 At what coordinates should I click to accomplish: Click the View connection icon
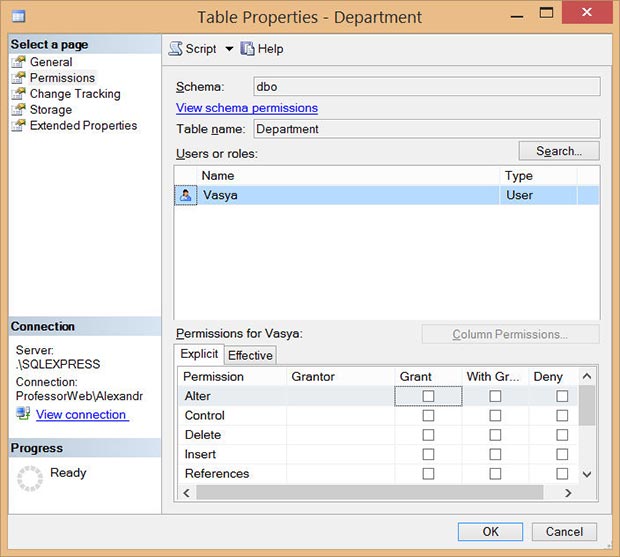pos(23,414)
